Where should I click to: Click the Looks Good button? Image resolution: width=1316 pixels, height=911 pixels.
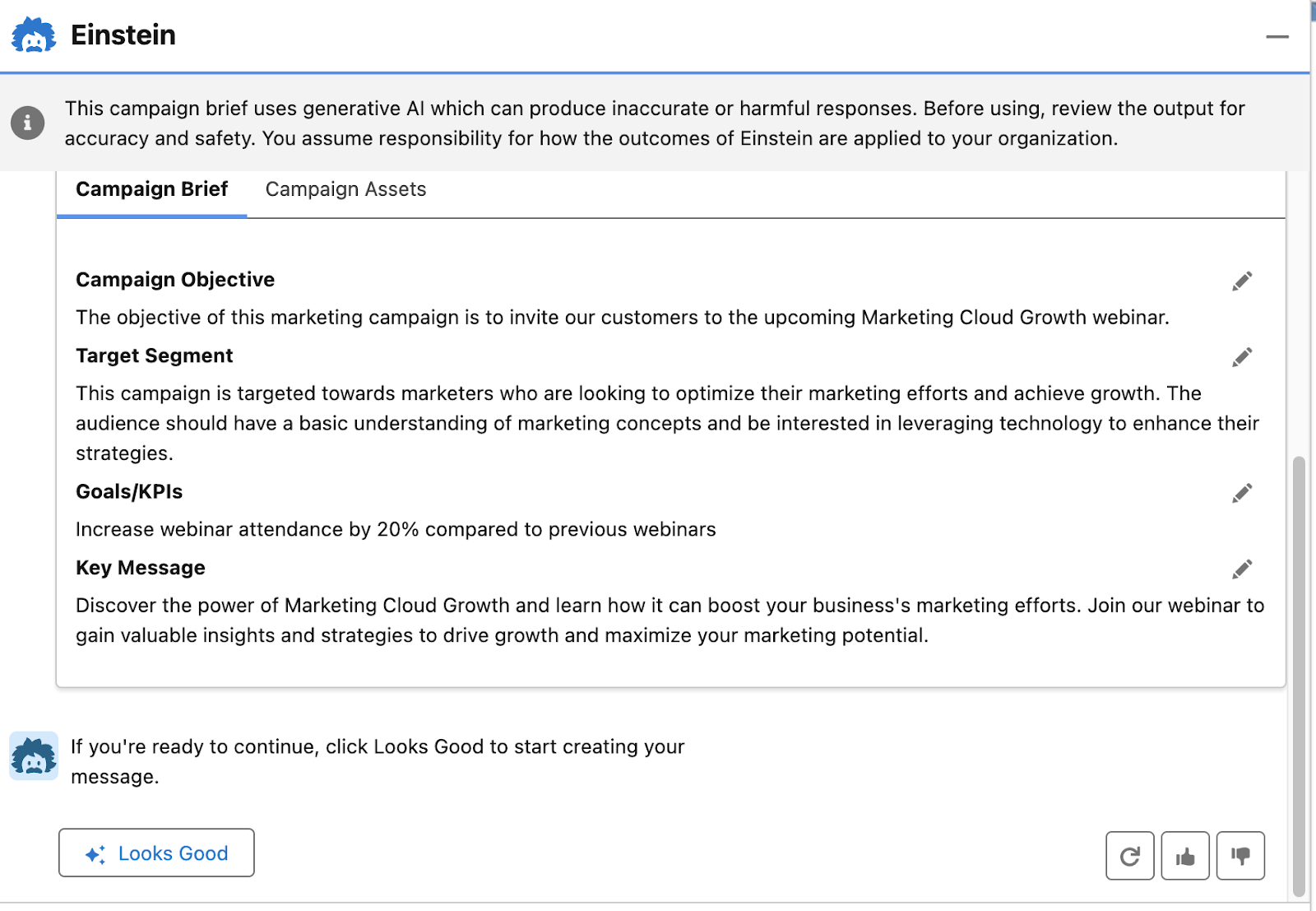(156, 853)
